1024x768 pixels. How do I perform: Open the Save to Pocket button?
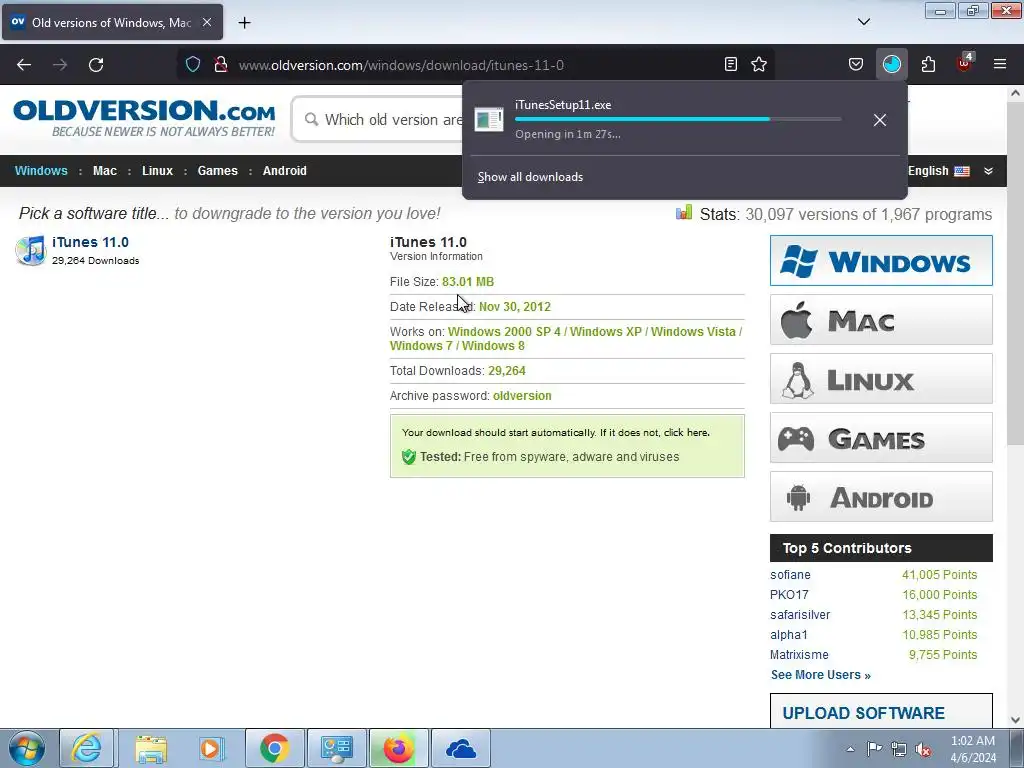pos(856,64)
